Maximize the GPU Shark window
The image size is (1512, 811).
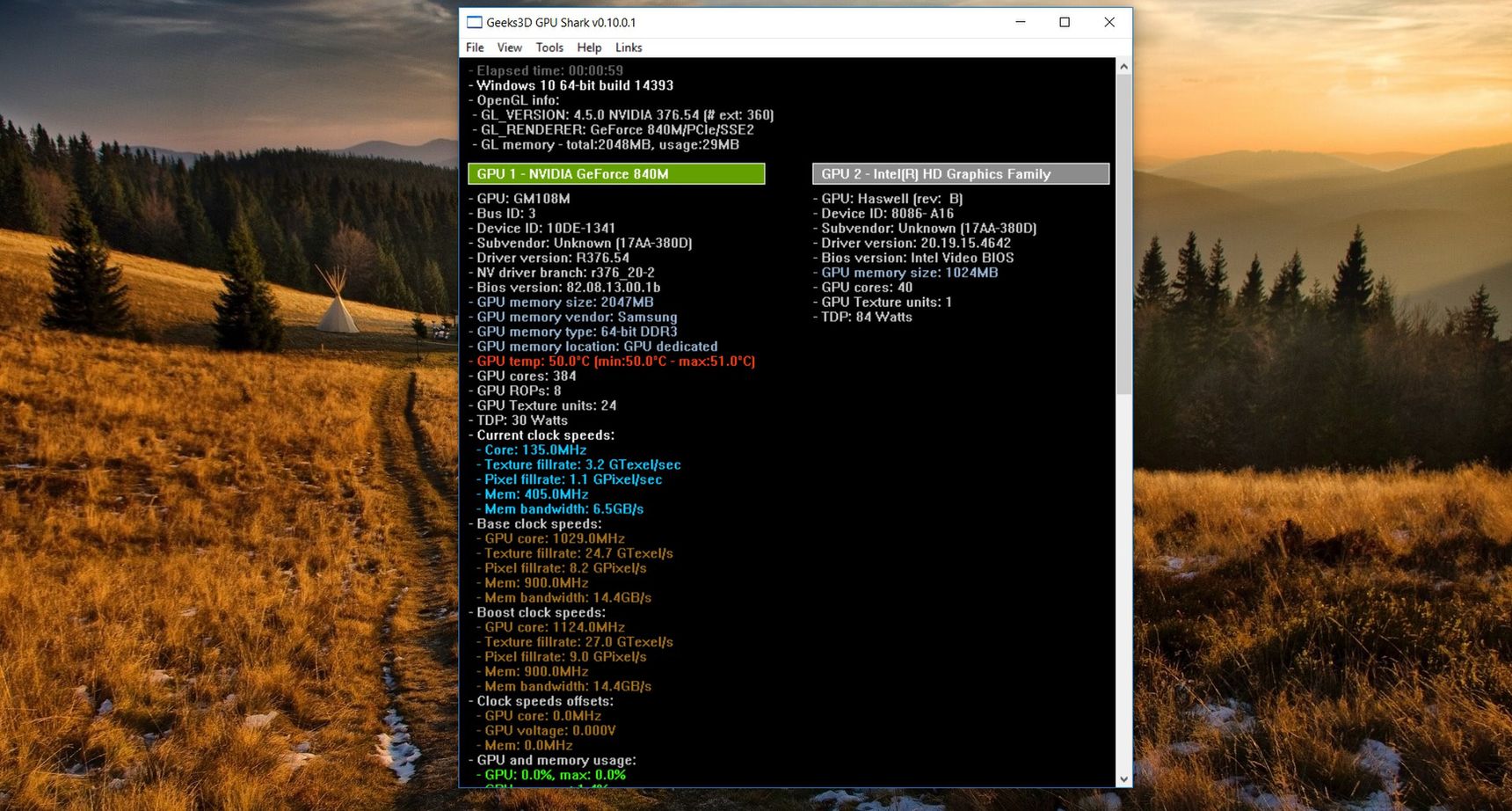pyautogui.click(x=1065, y=22)
